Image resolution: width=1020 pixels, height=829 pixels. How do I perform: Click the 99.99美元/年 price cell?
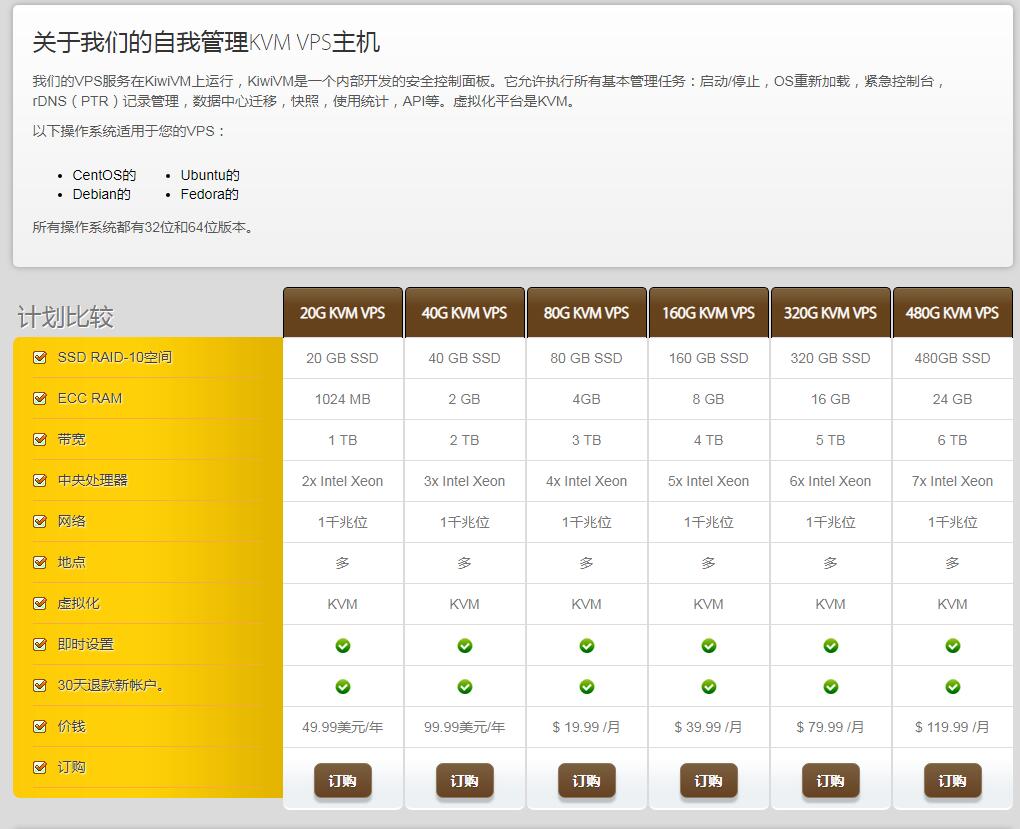(x=464, y=727)
